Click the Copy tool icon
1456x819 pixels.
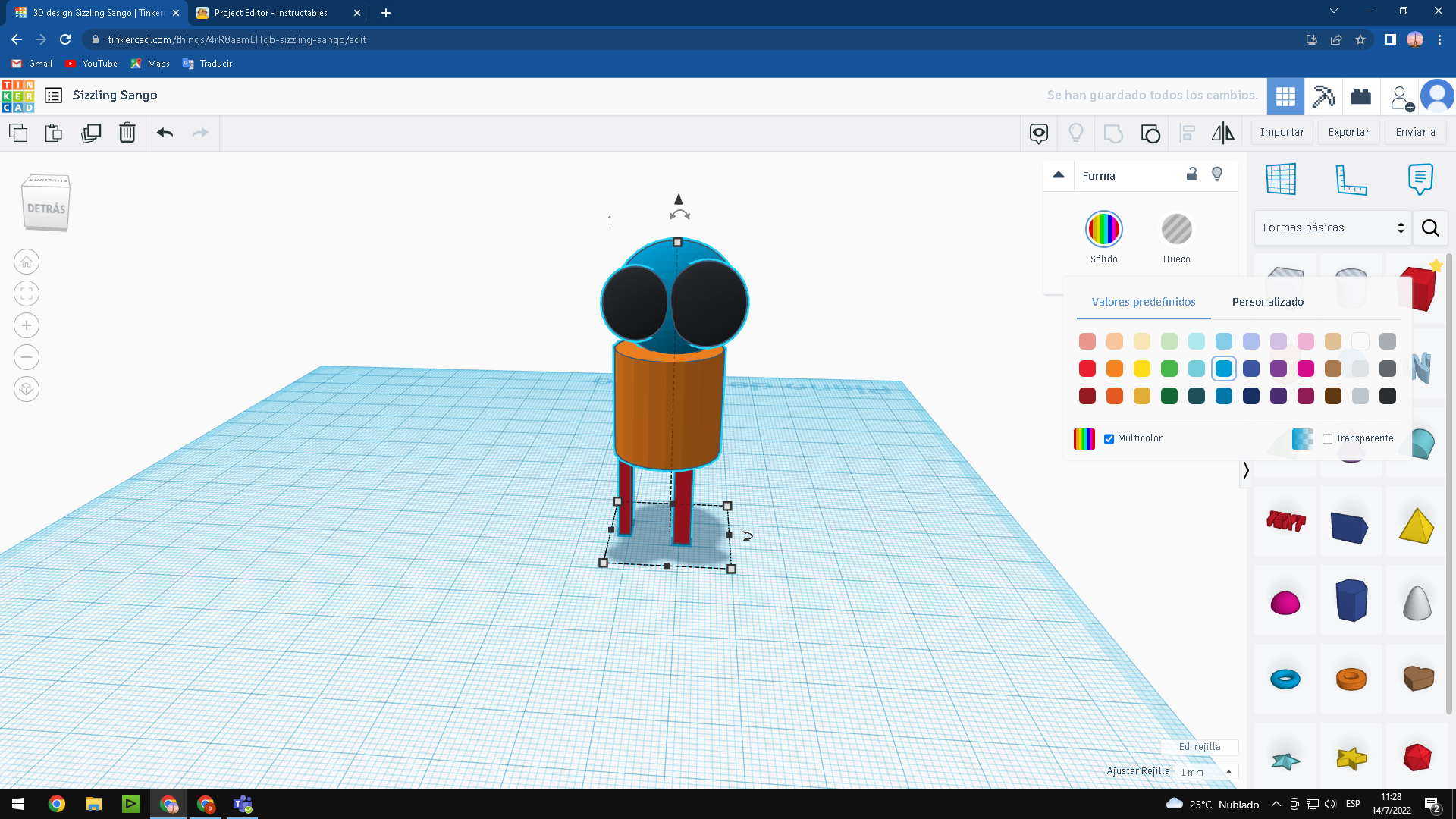click(x=18, y=133)
